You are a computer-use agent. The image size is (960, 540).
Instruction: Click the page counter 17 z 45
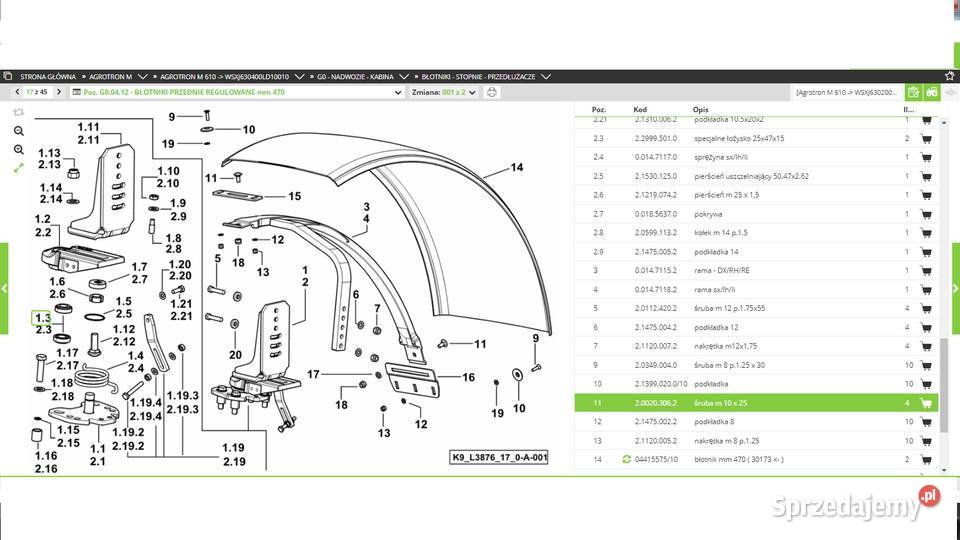coord(37,92)
